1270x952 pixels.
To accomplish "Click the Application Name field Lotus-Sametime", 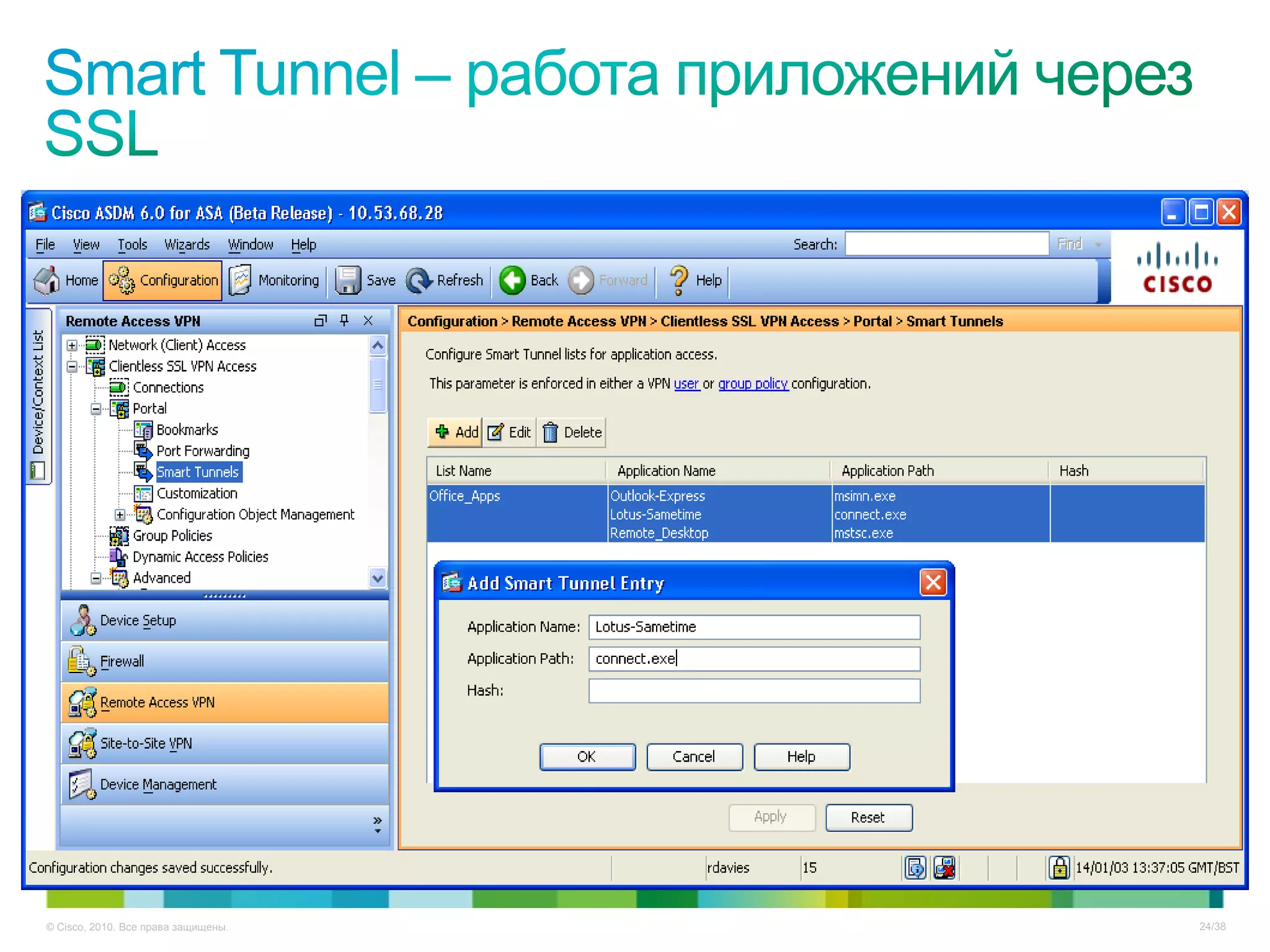I will pyautogui.click(x=754, y=627).
